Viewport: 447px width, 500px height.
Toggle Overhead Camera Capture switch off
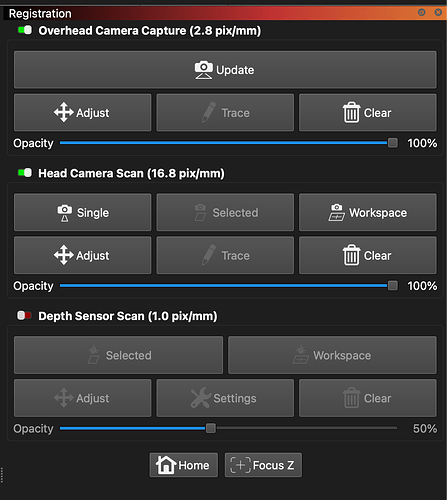tap(25, 30)
